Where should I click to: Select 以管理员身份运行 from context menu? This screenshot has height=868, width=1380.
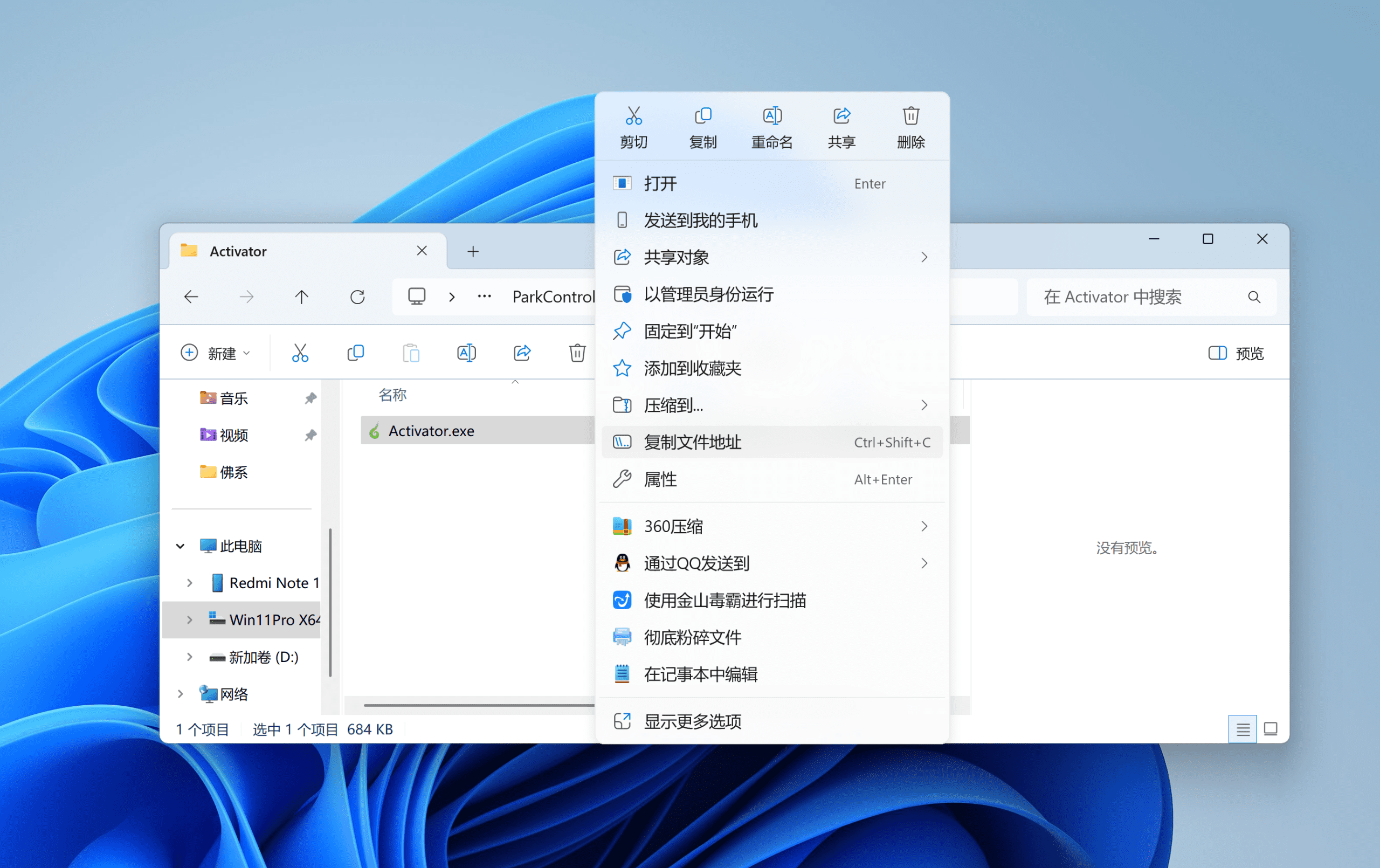tap(708, 294)
